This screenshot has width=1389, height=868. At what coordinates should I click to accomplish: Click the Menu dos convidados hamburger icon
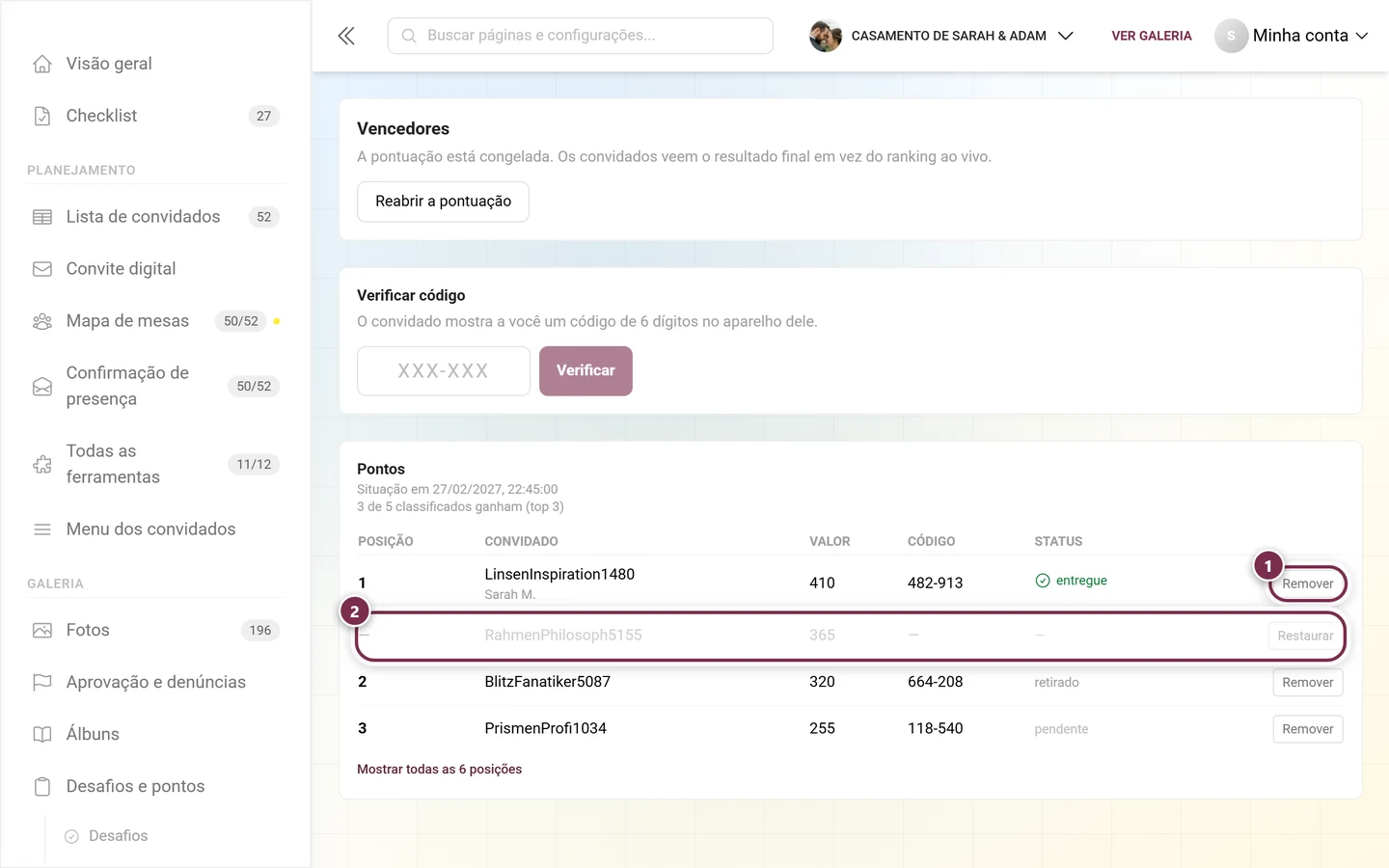[x=42, y=529]
